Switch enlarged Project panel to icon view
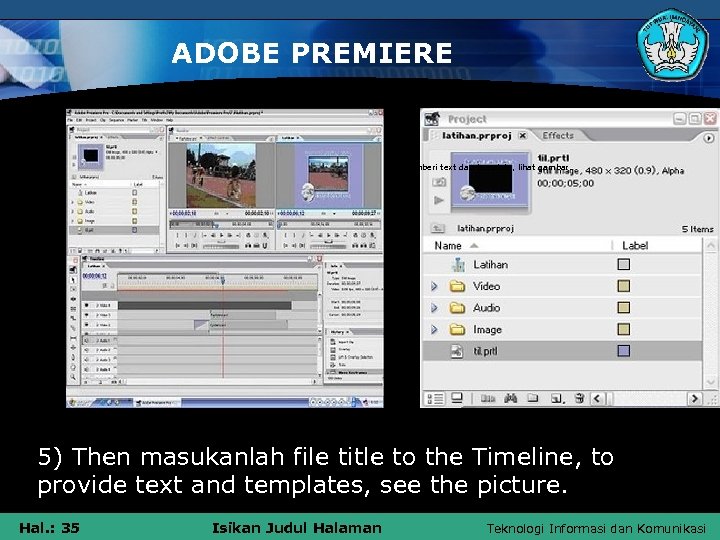Image resolution: width=720 pixels, height=540 pixels. [x=457, y=398]
